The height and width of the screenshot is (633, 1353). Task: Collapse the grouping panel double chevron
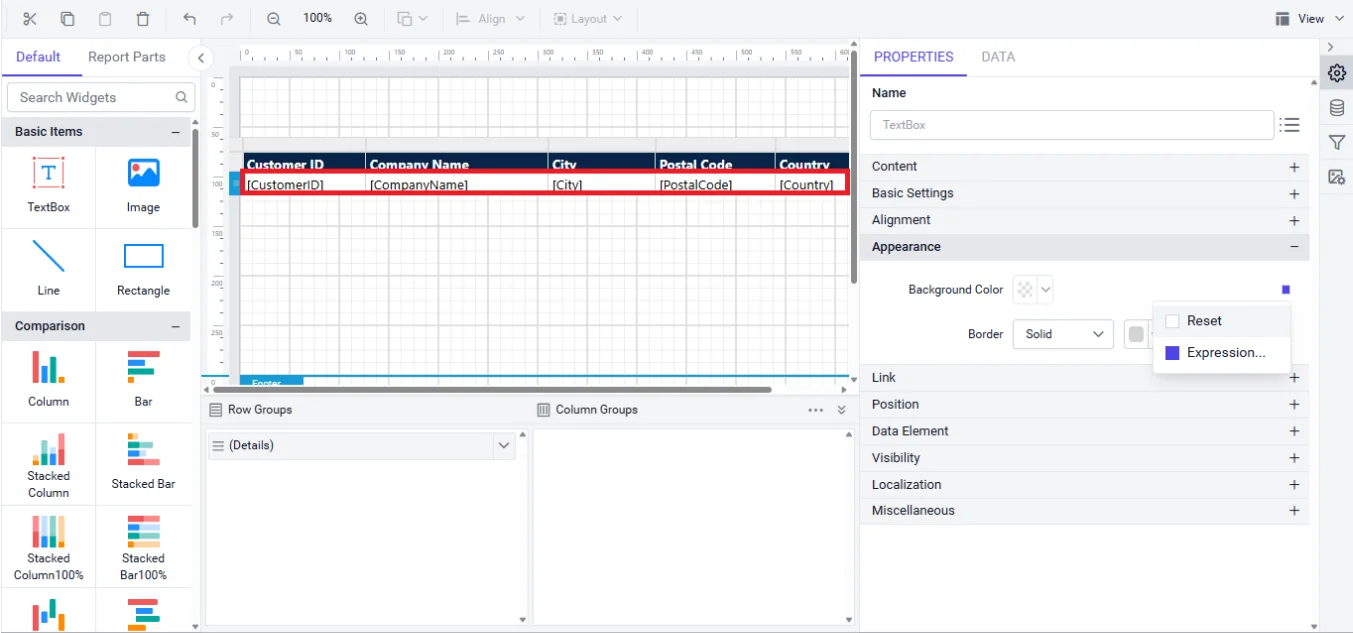tap(841, 410)
